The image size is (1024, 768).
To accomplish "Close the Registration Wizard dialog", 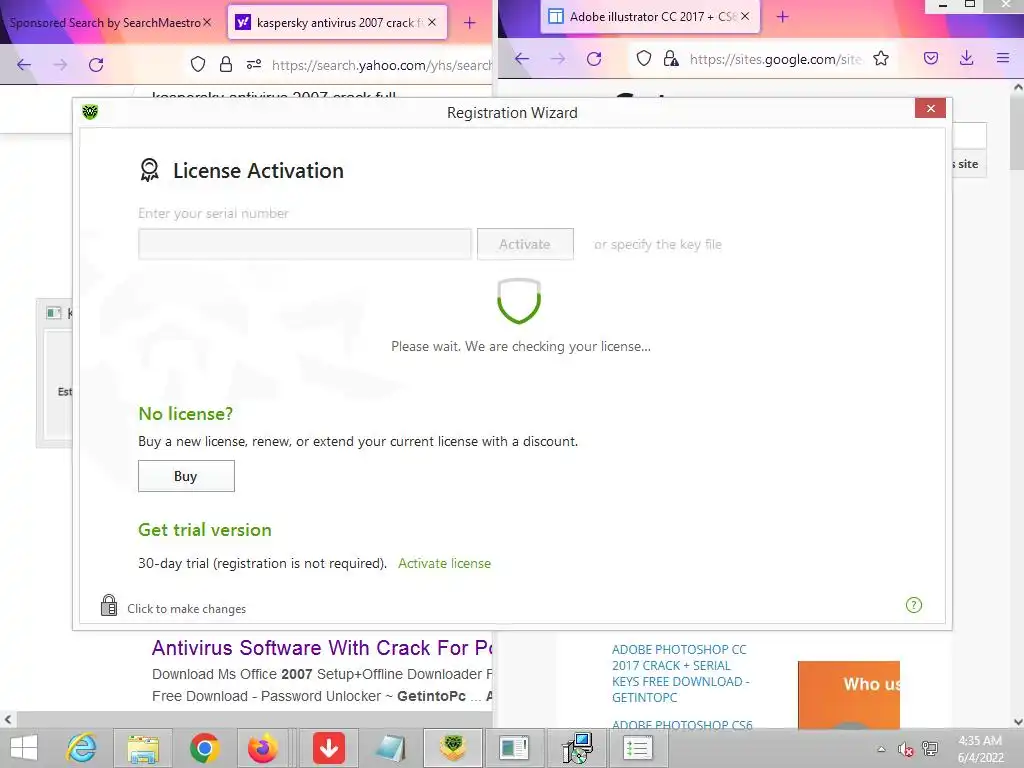I will 931,108.
